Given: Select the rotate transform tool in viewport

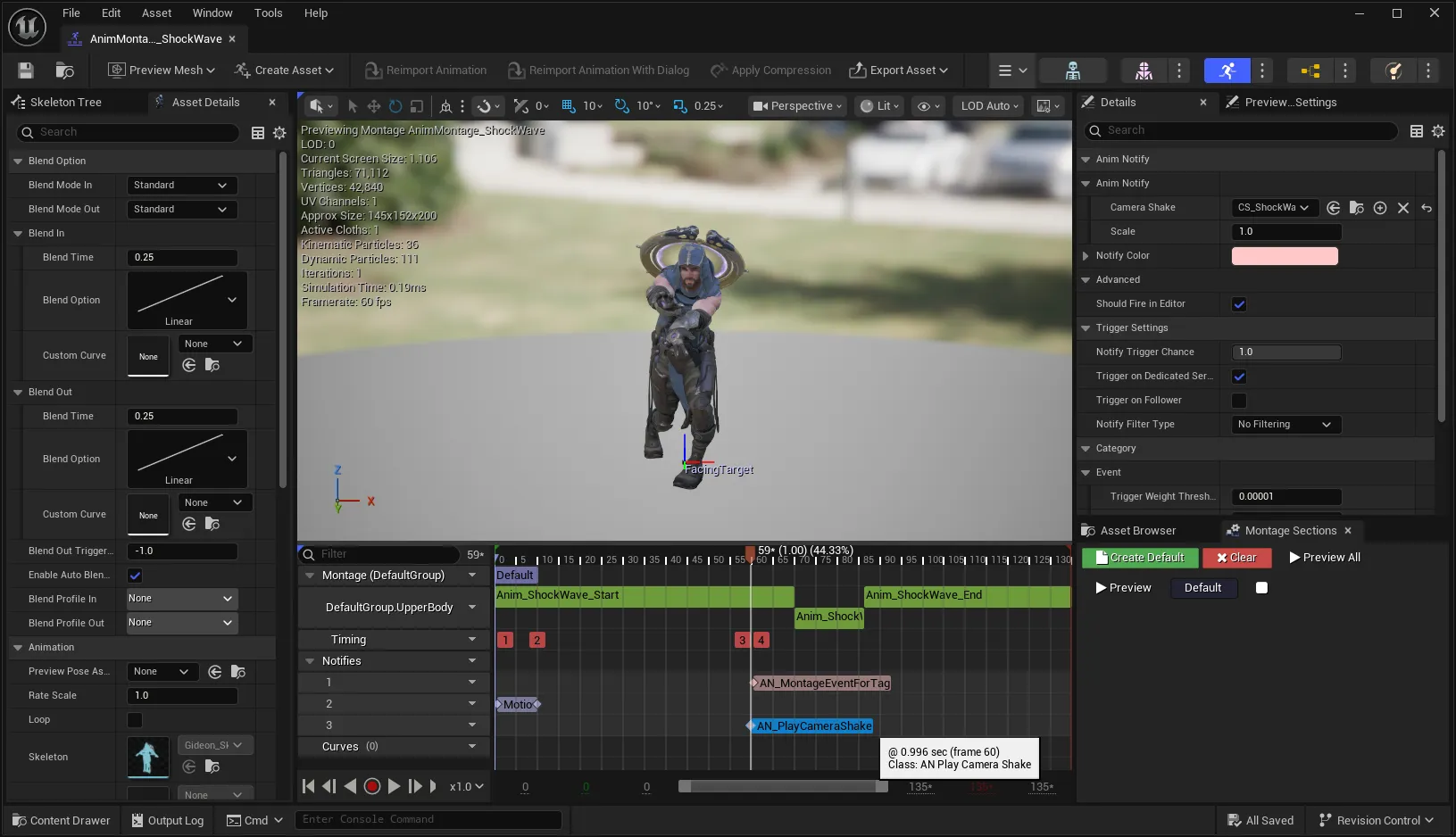Looking at the screenshot, I should 395,105.
